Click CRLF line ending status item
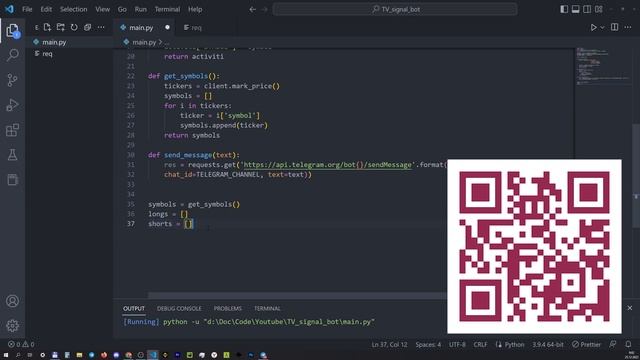The image size is (640, 360). [x=480, y=344]
